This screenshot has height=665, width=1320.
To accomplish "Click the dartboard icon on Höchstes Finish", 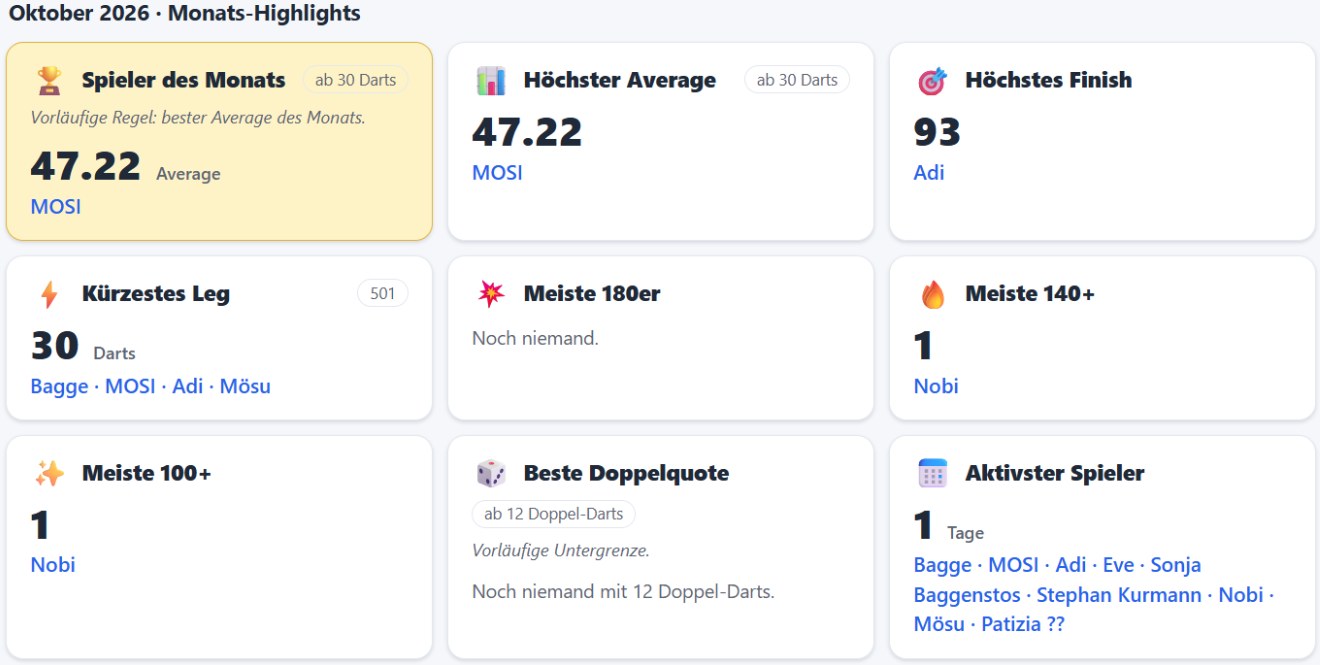I will pyautogui.click(x=932, y=80).
